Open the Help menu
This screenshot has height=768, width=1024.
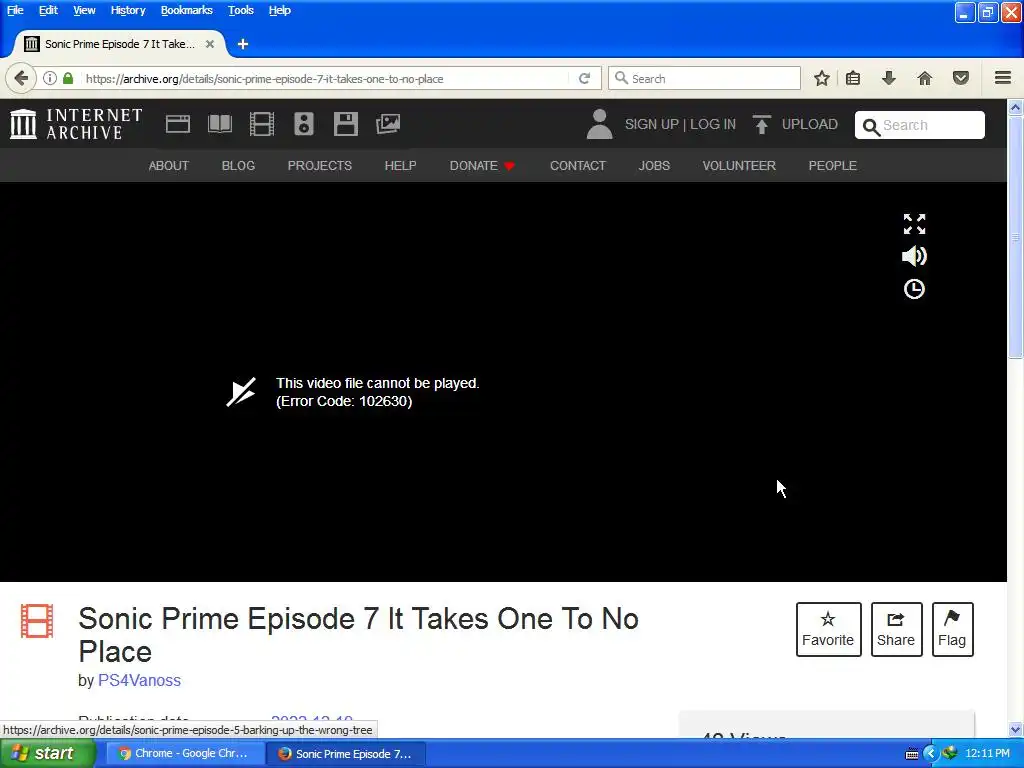pos(280,10)
